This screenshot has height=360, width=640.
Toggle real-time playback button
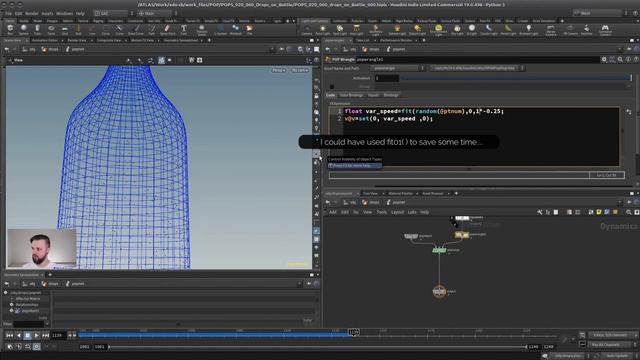pyautogui.click(x=36, y=347)
